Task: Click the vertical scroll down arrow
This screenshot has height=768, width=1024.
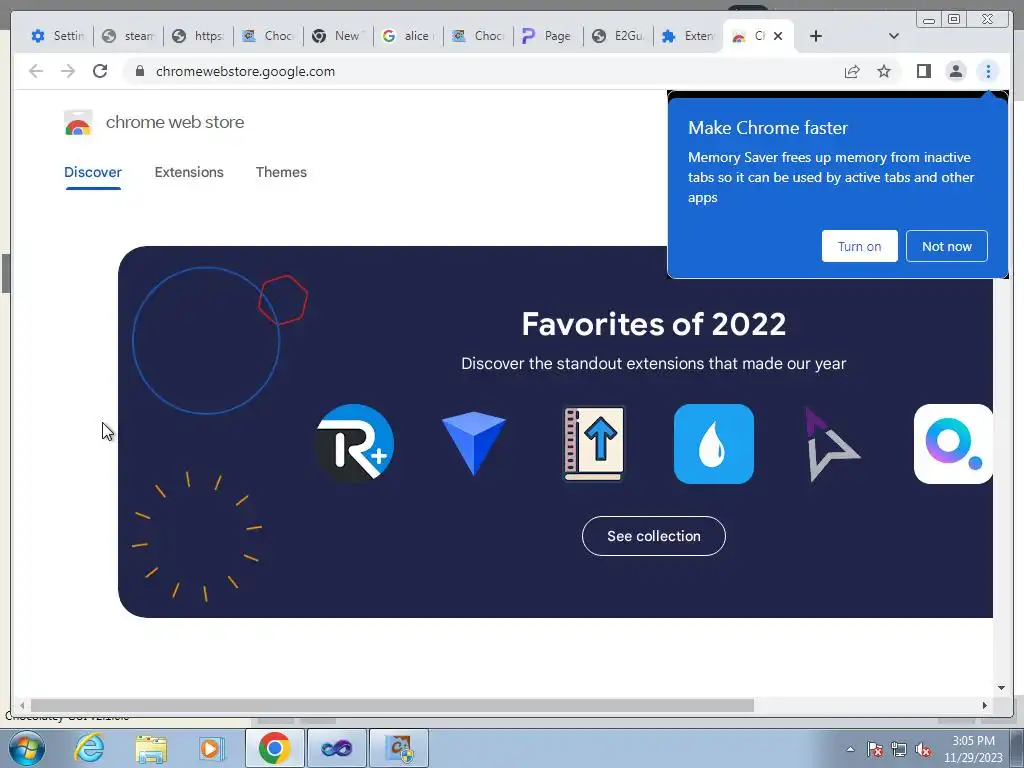Action: pyautogui.click(x=1001, y=688)
